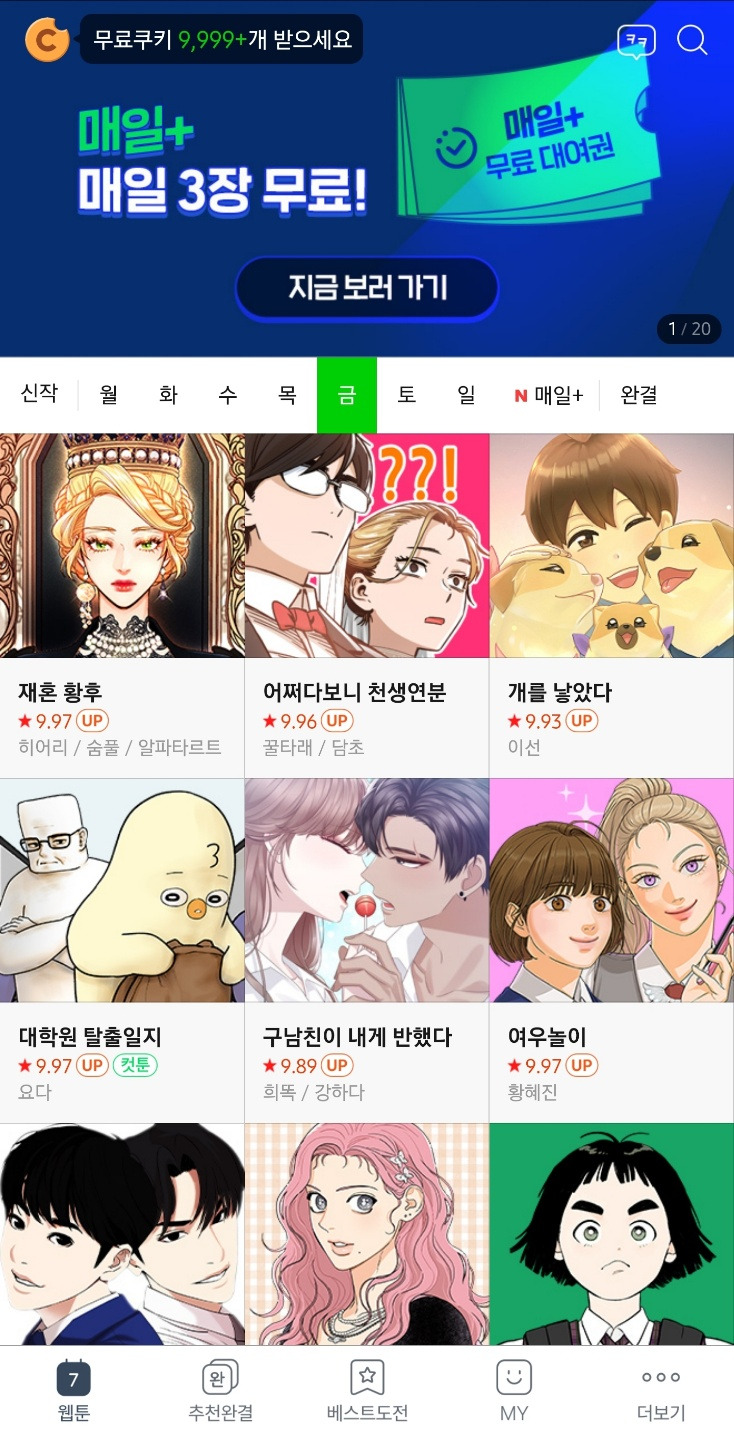Viewport: 734px width, 1440px height.
Task: Open the 매일+ tab
Action: click(549, 395)
